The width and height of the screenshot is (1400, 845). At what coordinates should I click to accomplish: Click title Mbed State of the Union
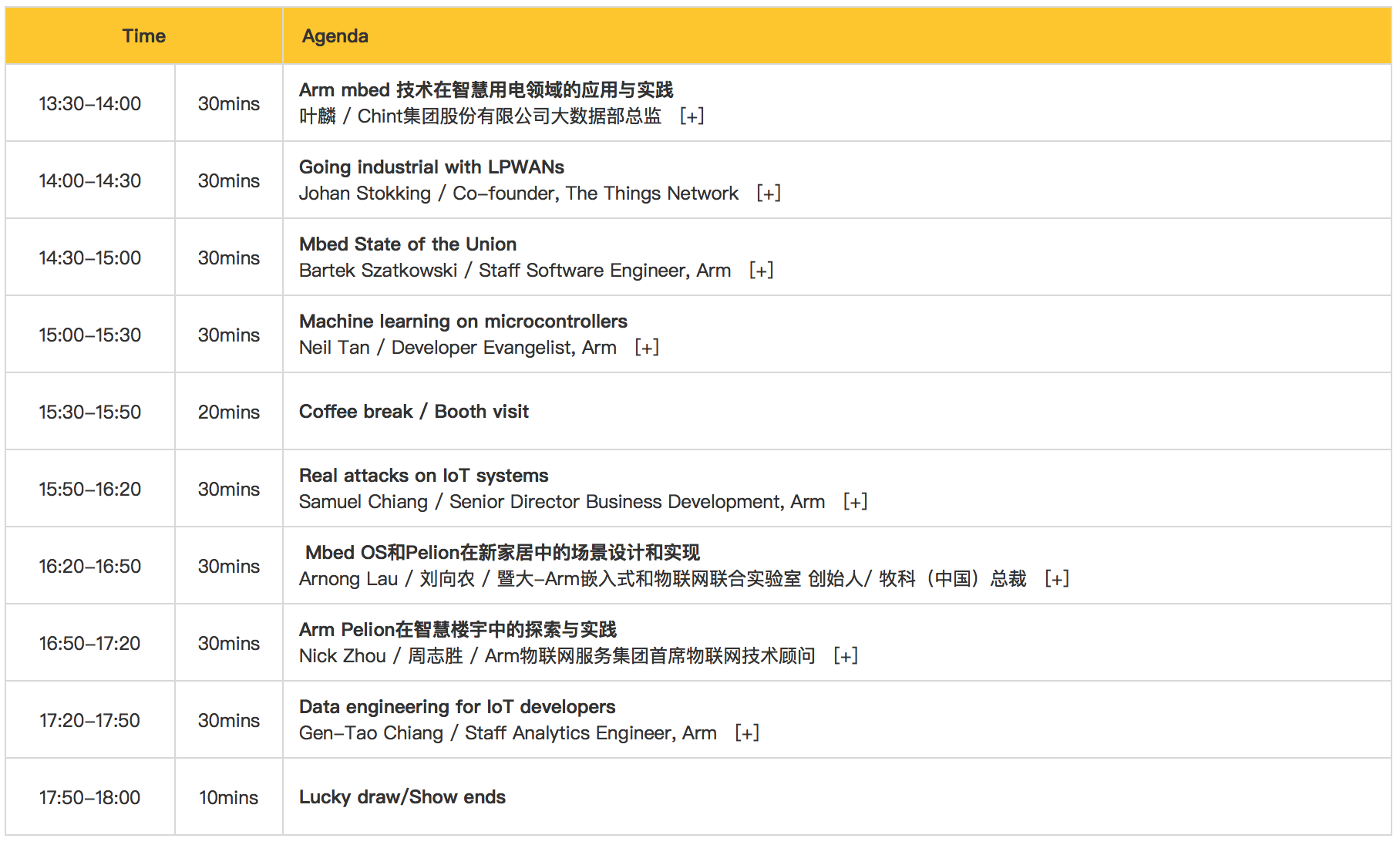(x=408, y=244)
